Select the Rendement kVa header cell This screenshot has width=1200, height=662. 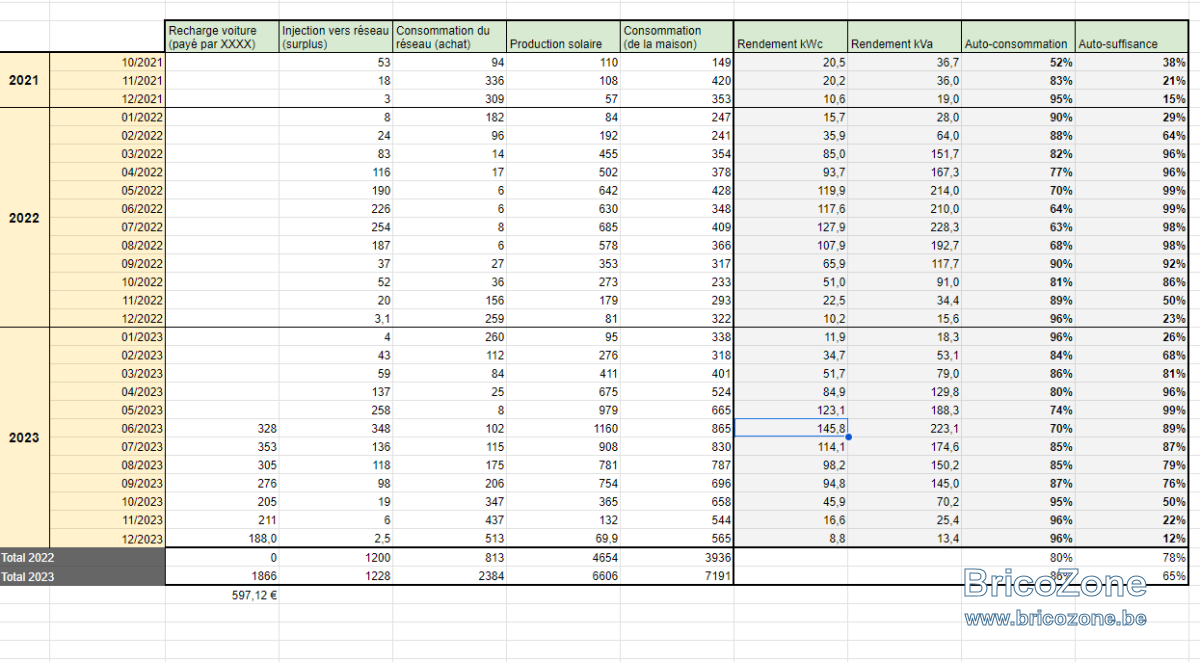click(905, 37)
